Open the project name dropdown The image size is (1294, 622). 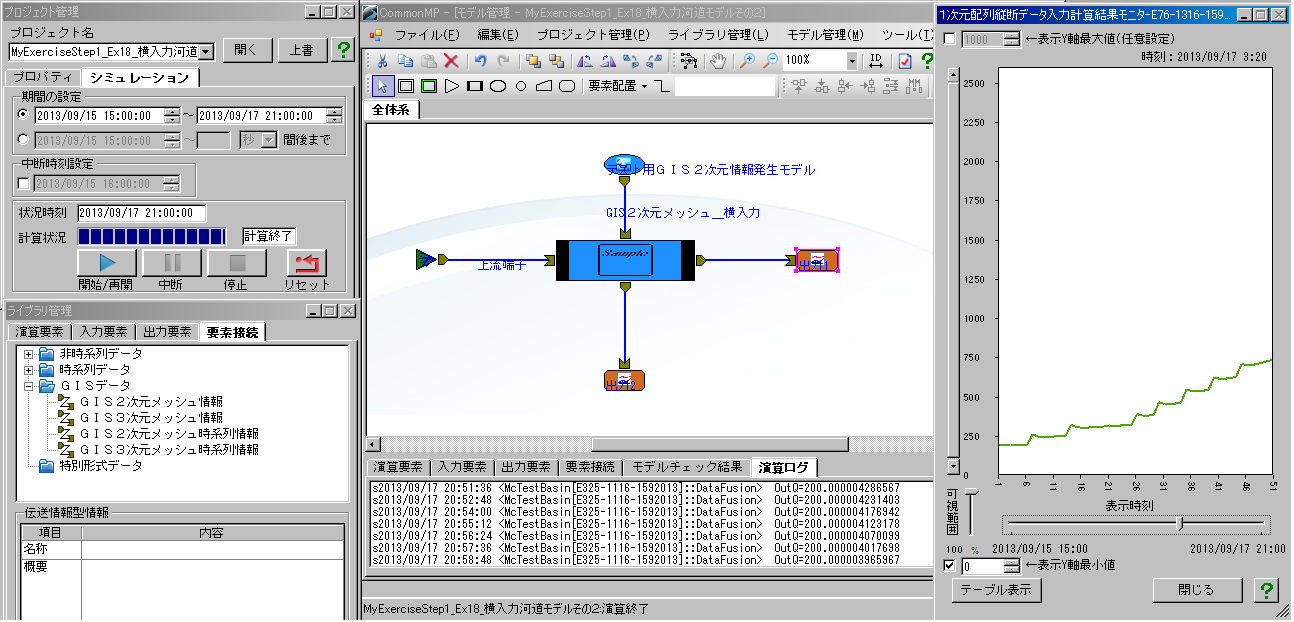pyautogui.click(x=206, y=51)
